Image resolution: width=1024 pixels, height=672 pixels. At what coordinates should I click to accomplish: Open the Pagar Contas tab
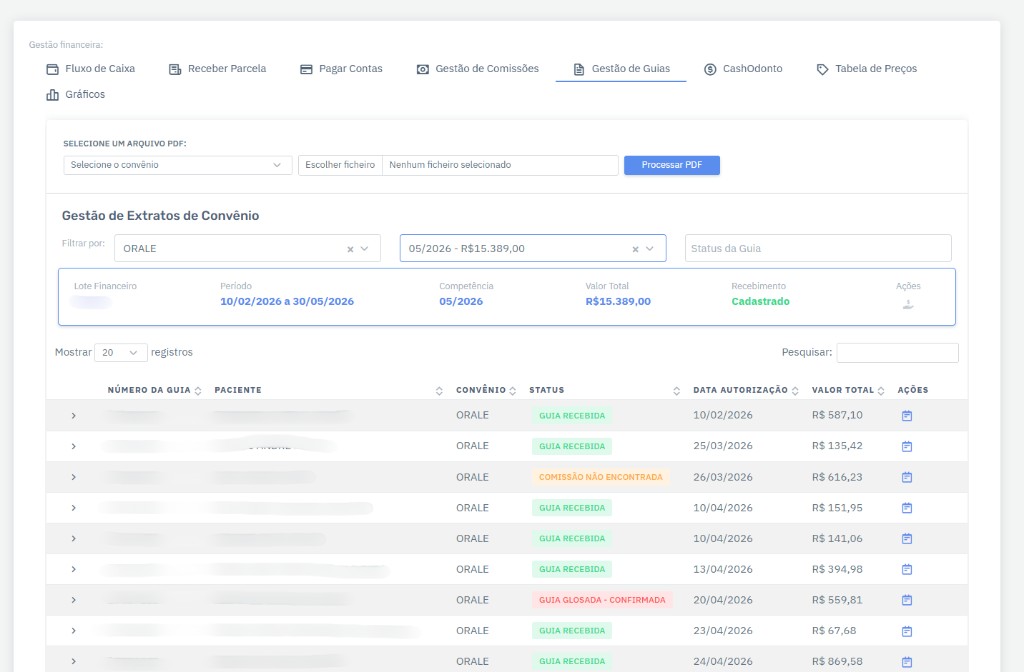(x=342, y=69)
